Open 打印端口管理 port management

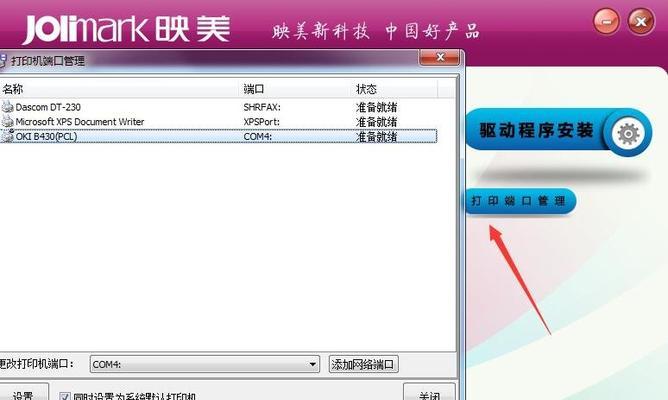pyautogui.click(x=520, y=201)
